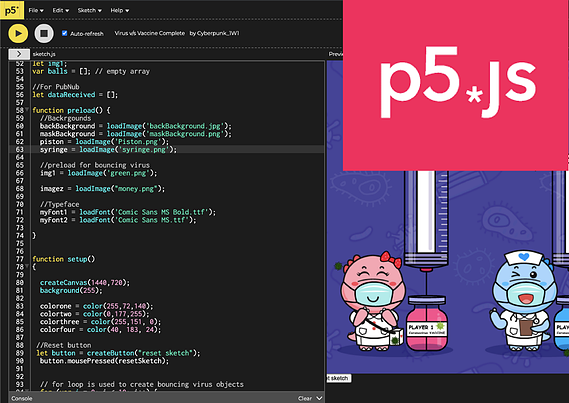Run the sketch with the Play button
569x403 pixels.
(x=18, y=33)
